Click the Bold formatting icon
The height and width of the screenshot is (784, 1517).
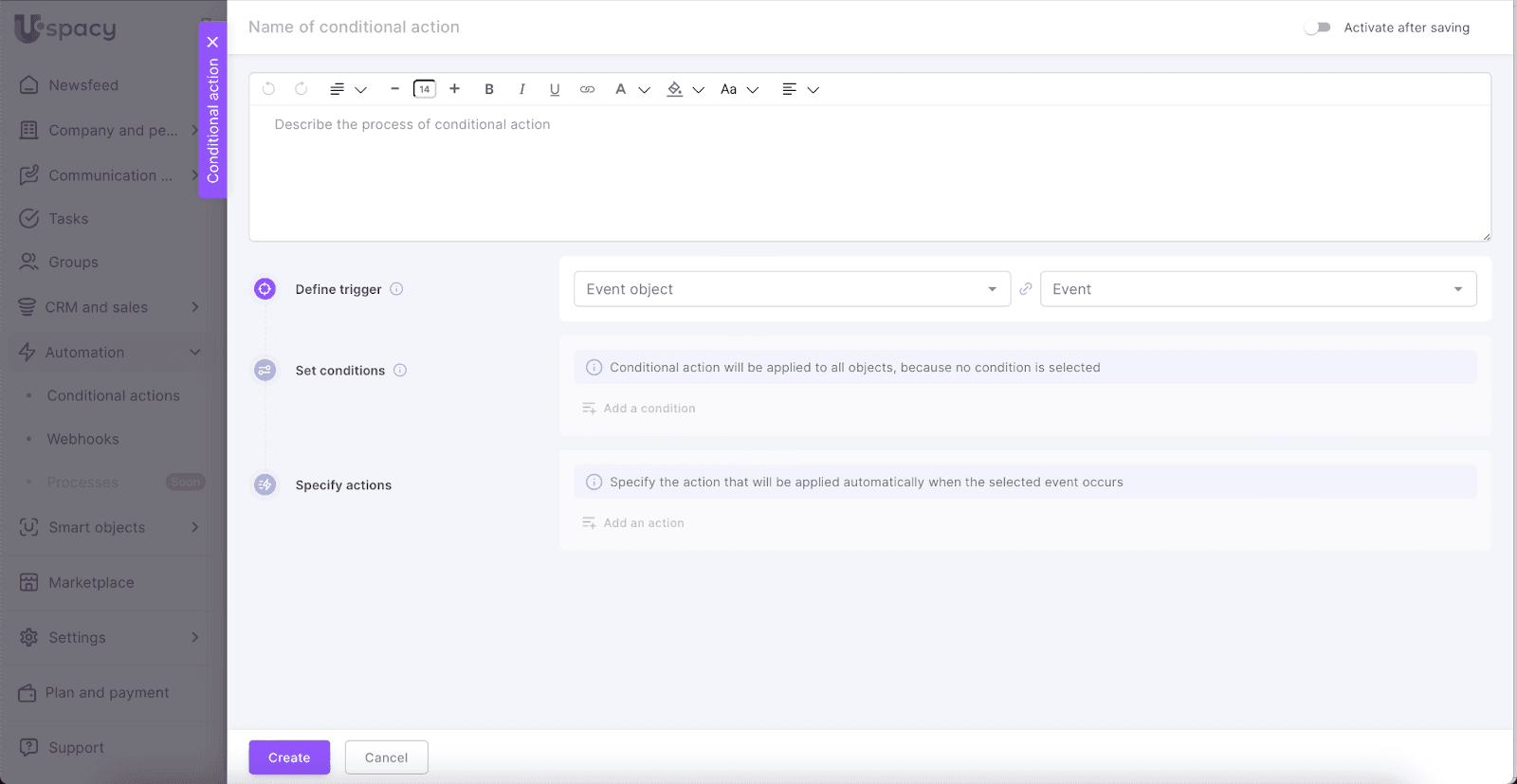click(x=489, y=89)
